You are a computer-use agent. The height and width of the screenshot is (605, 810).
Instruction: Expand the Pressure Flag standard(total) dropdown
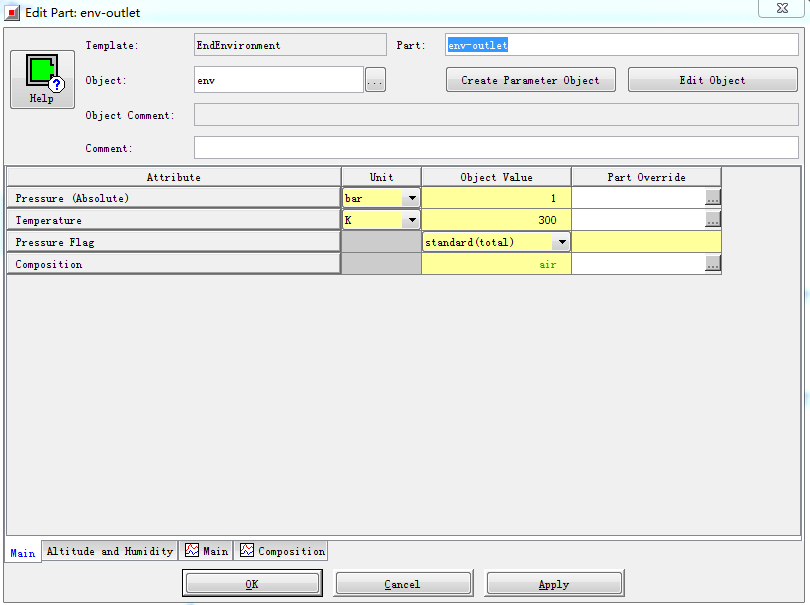[561, 242]
